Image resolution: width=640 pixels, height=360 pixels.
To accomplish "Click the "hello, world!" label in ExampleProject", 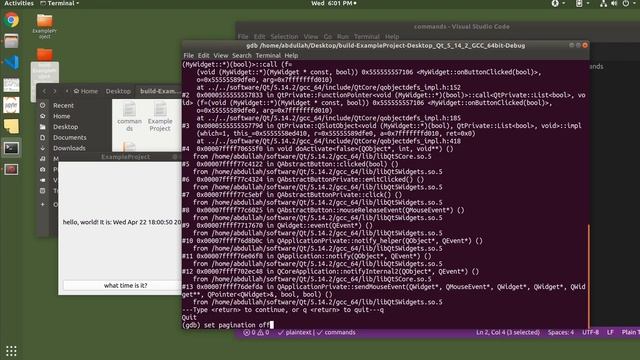I will [122, 222].
